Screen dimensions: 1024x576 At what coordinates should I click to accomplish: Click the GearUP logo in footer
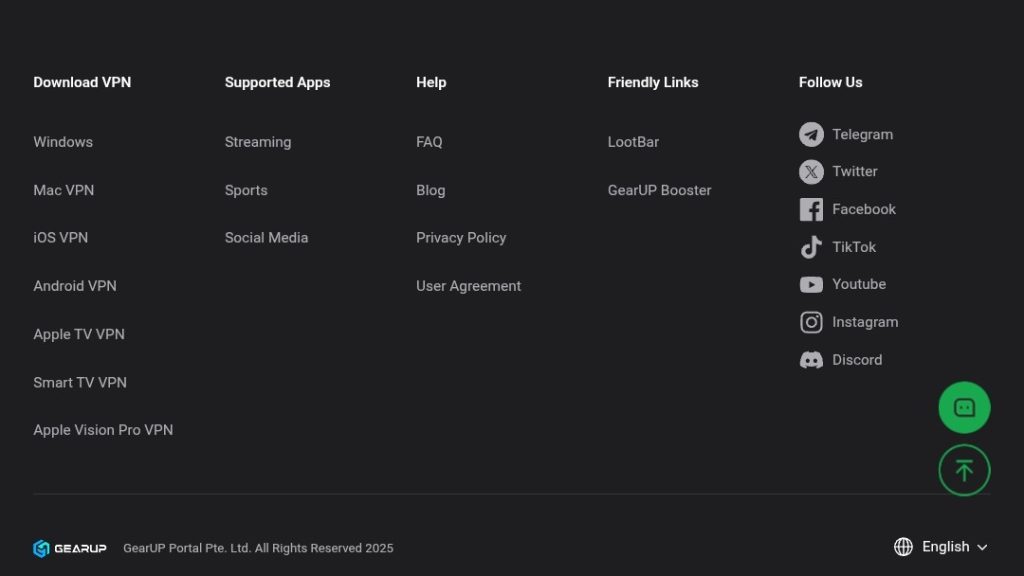click(70, 548)
